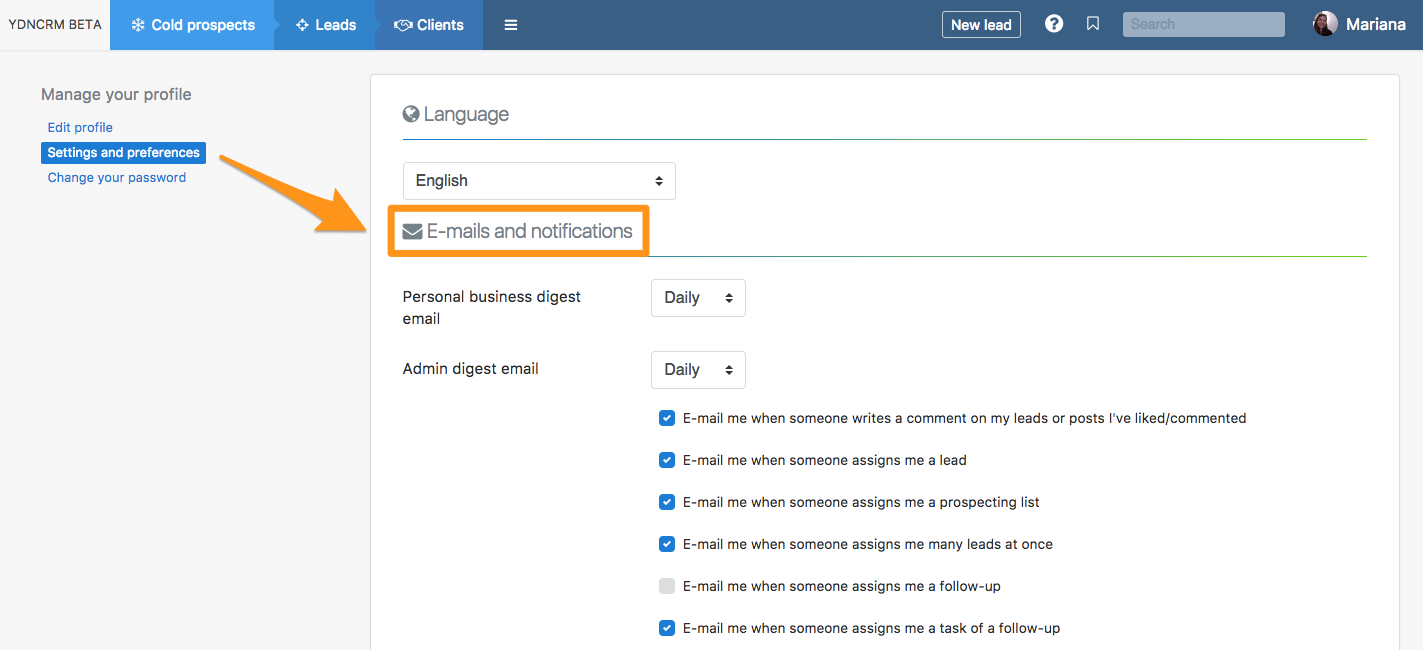Toggle email for comments on my leads
Viewport: 1423px width, 650px height.
click(667, 418)
